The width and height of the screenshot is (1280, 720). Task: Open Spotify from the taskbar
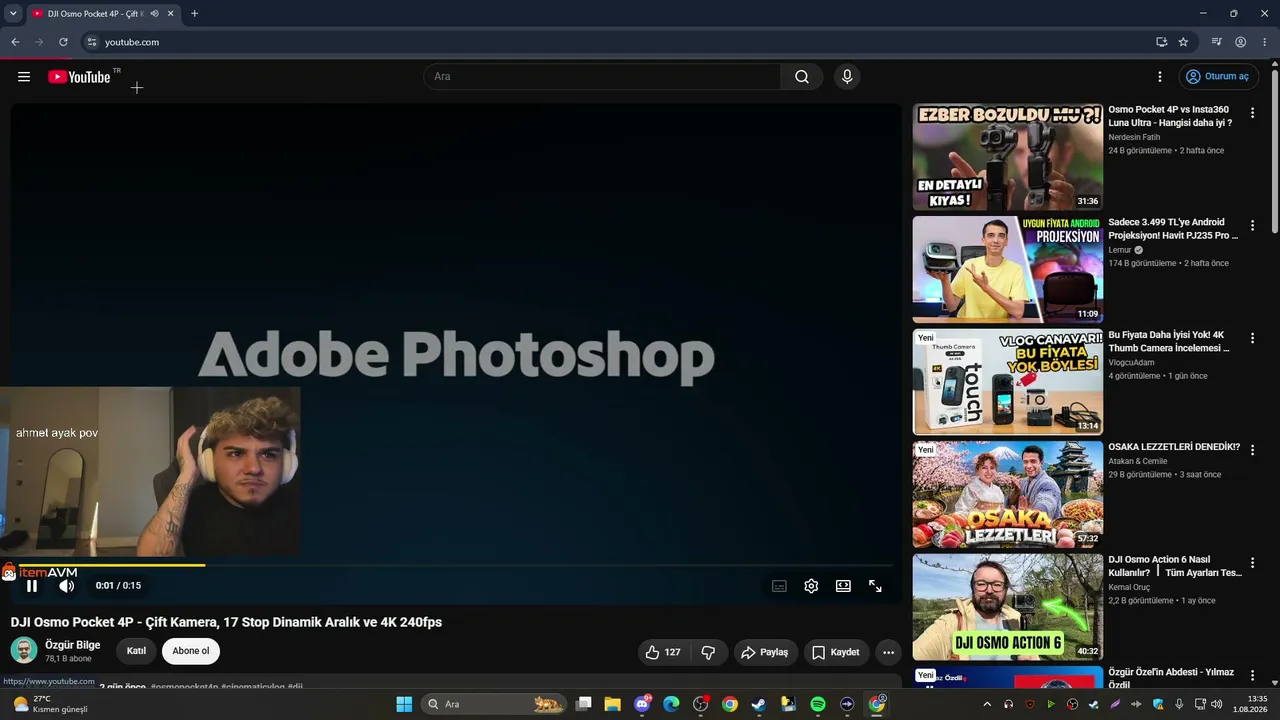tap(818, 704)
